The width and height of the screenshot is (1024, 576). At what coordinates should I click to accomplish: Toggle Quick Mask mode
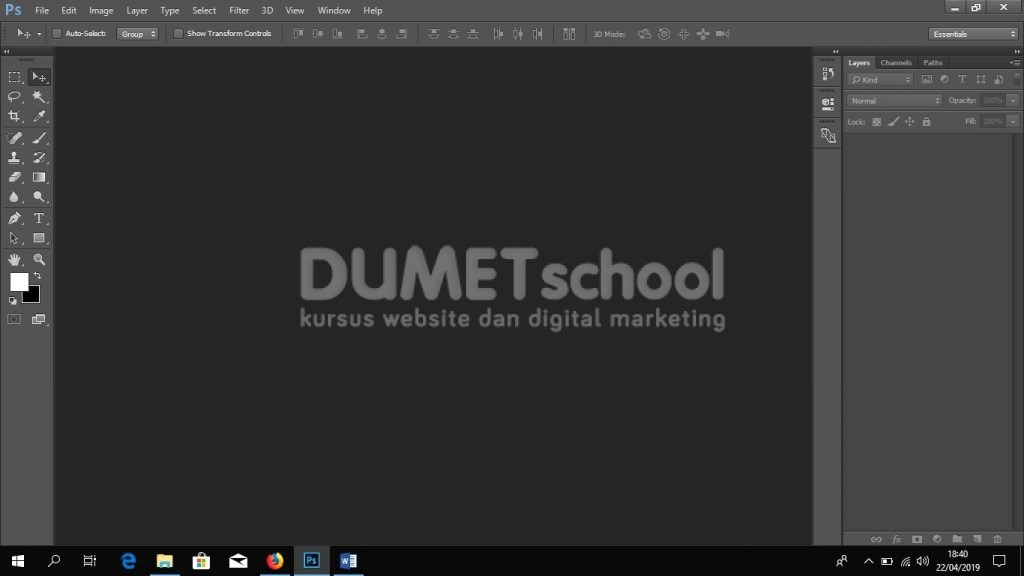pyautogui.click(x=14, y=319)
